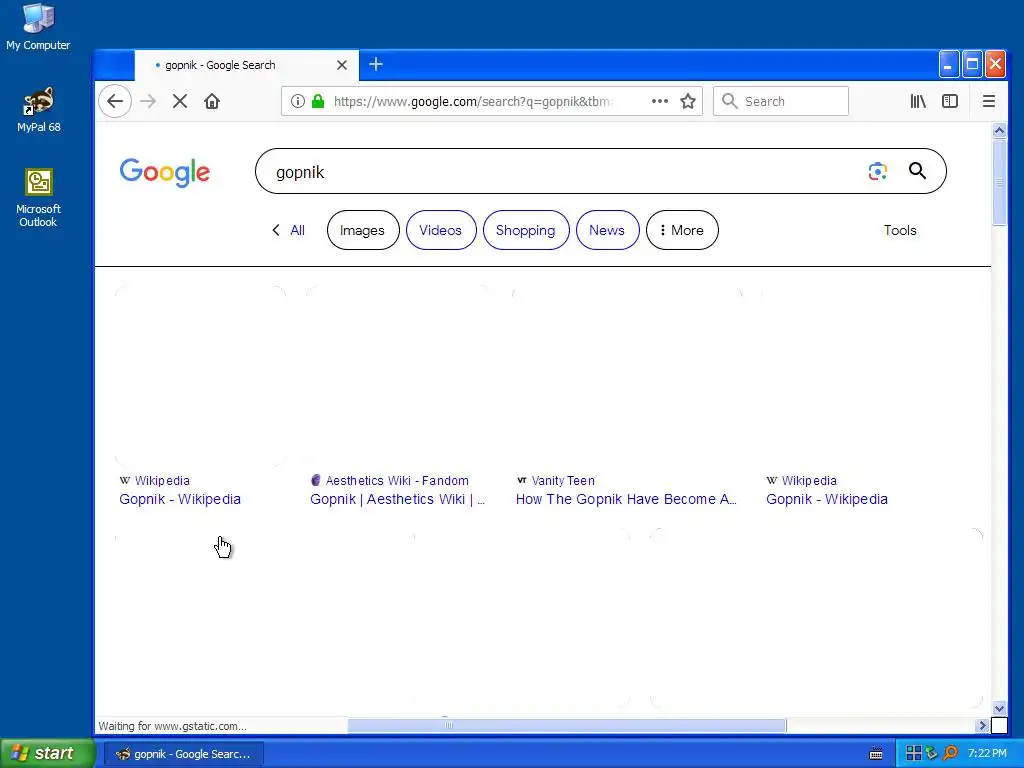This screenshot has width=1024, height=768.
Task: Select the Images filter
Action: pyautogui.click(x=362, y=230)
